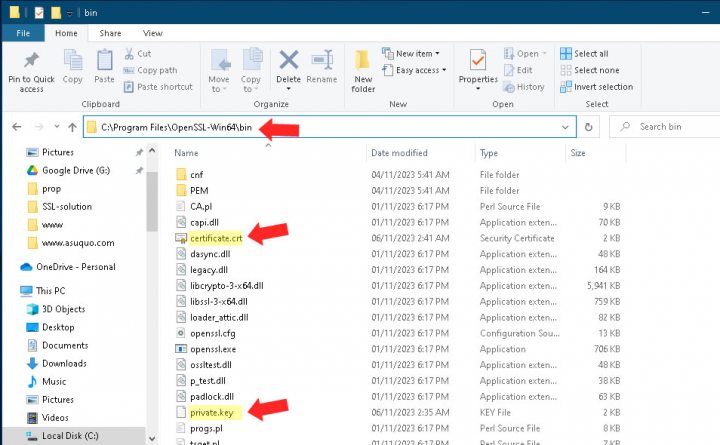Viewport: 720px width, 445px height.
Task: Click the Delete icon in Organize group
Action: click(288, 63)
